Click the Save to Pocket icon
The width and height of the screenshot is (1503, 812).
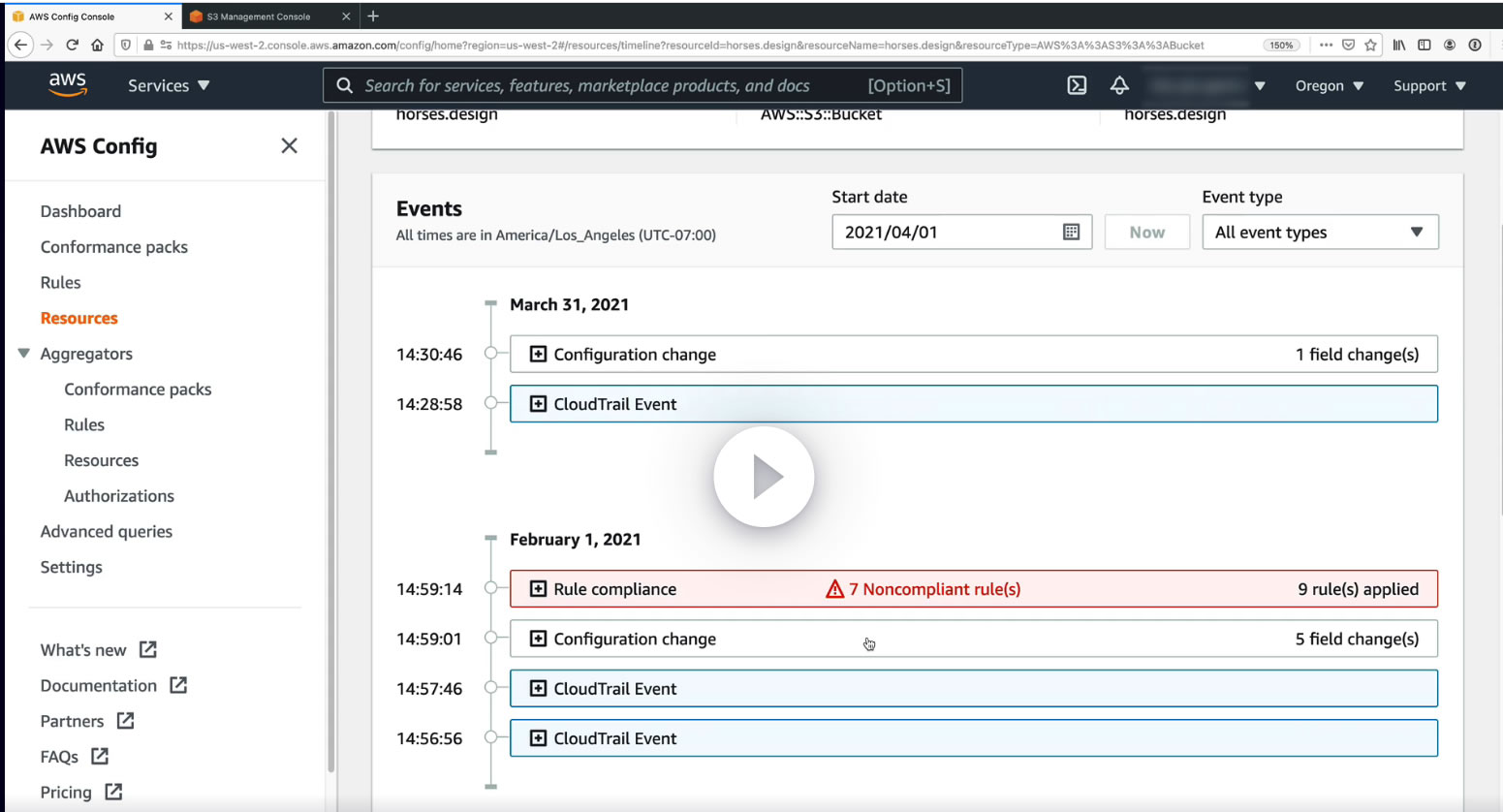point(1348,45)
